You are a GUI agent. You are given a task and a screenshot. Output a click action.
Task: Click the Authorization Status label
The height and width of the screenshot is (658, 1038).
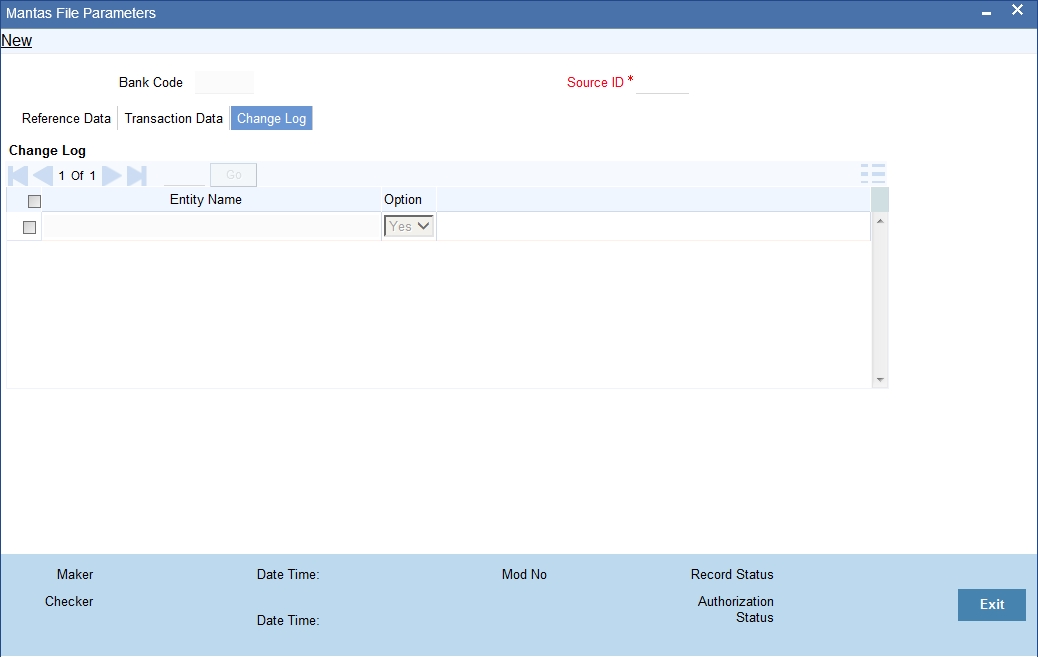[x=735, y=610]
